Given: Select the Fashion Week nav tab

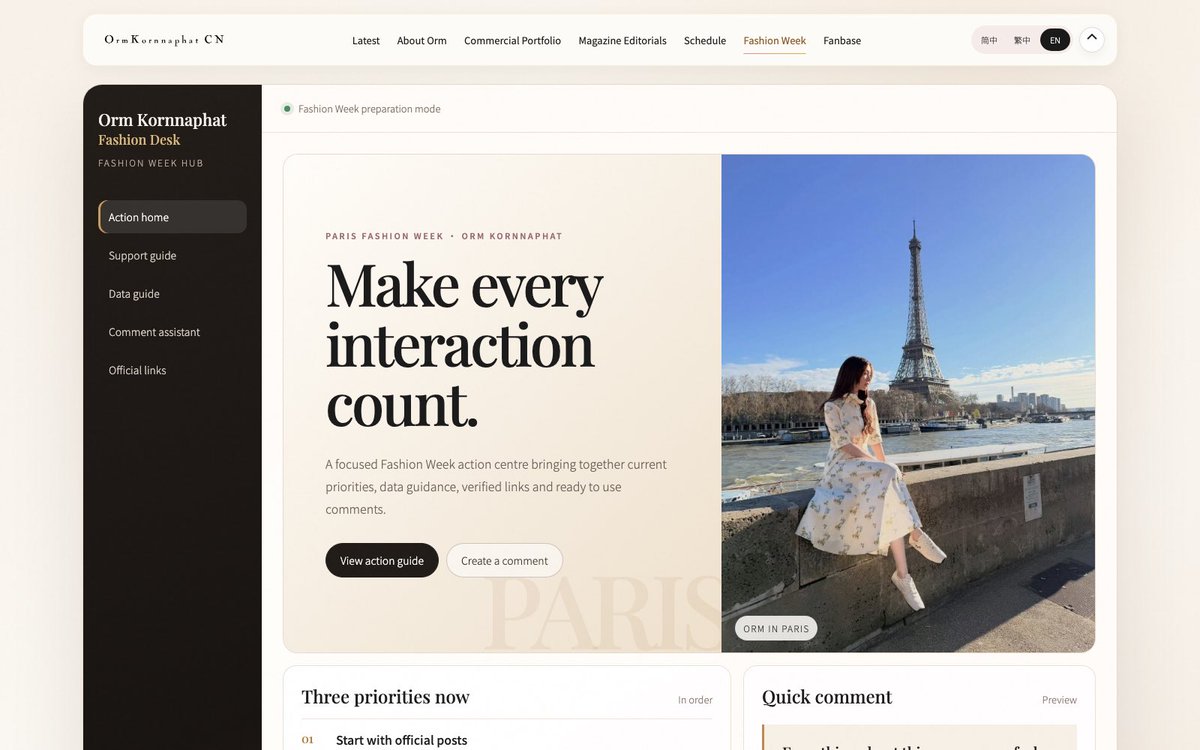Looking at the screenshot, I should click(775, 41).
